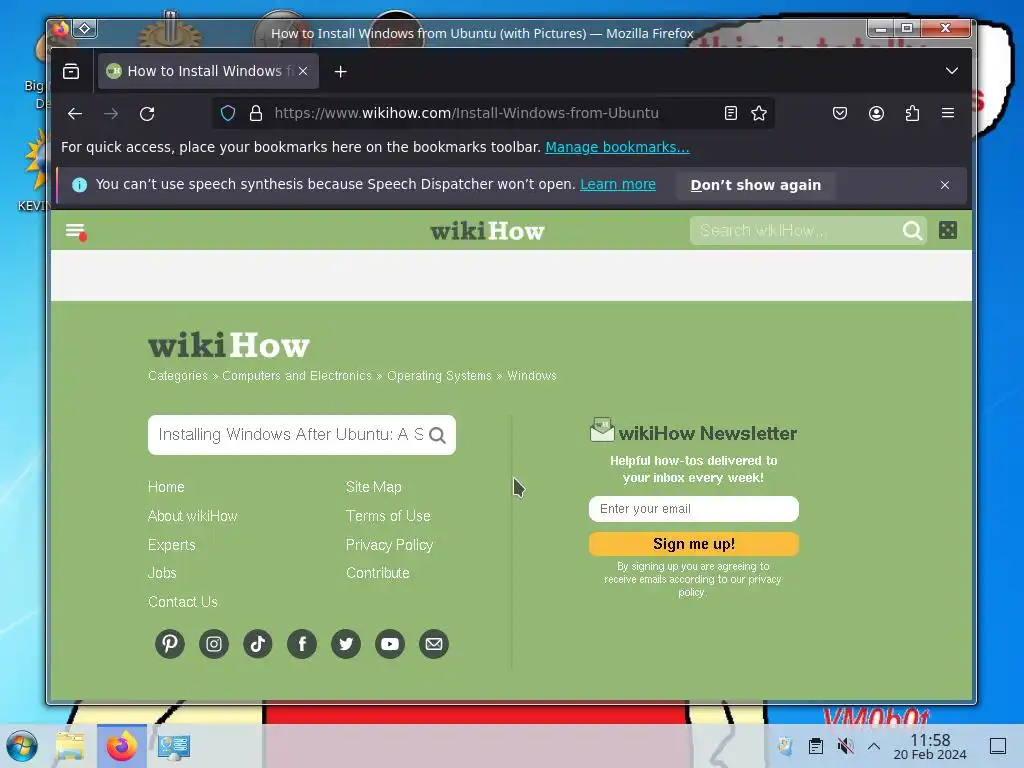Open the extensions puzzle icon
1024x768 pixels.
pyautogui.click(x=912, y=114)
